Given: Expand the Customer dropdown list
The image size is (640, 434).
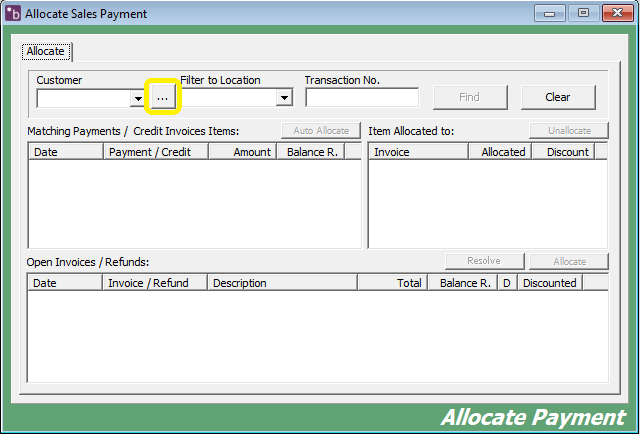Looking at the screenshot, I should tap(137, 98).
